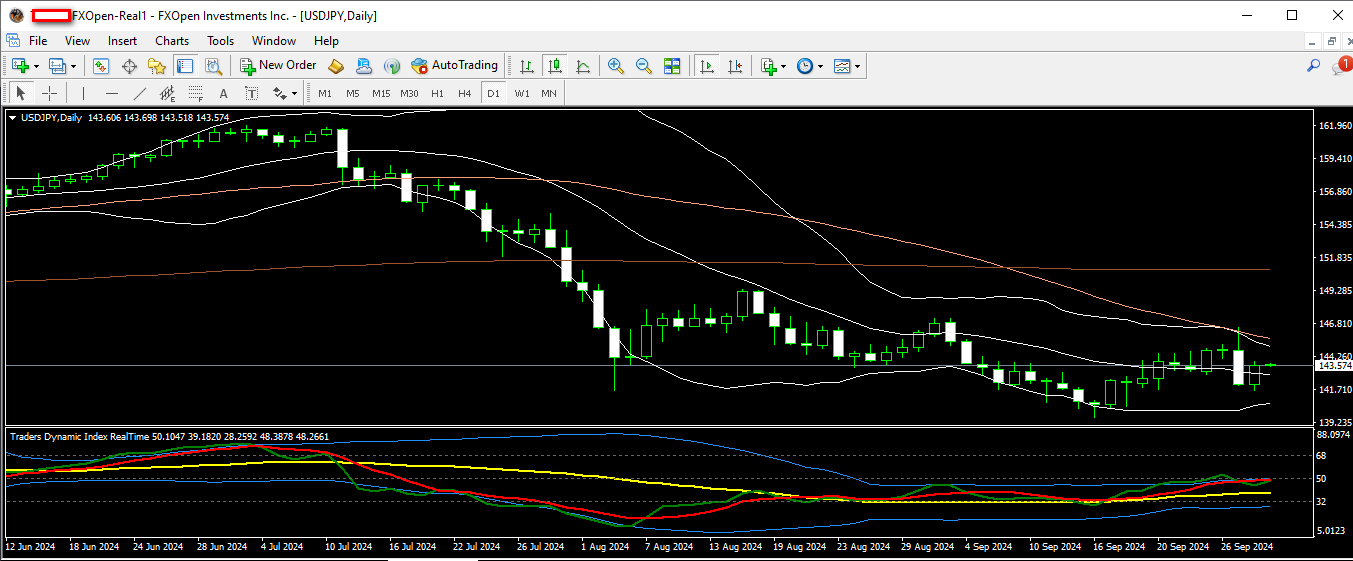Select the D1 timeframe button
This screenshot has height=561, width=1353.
click(492, 93)
